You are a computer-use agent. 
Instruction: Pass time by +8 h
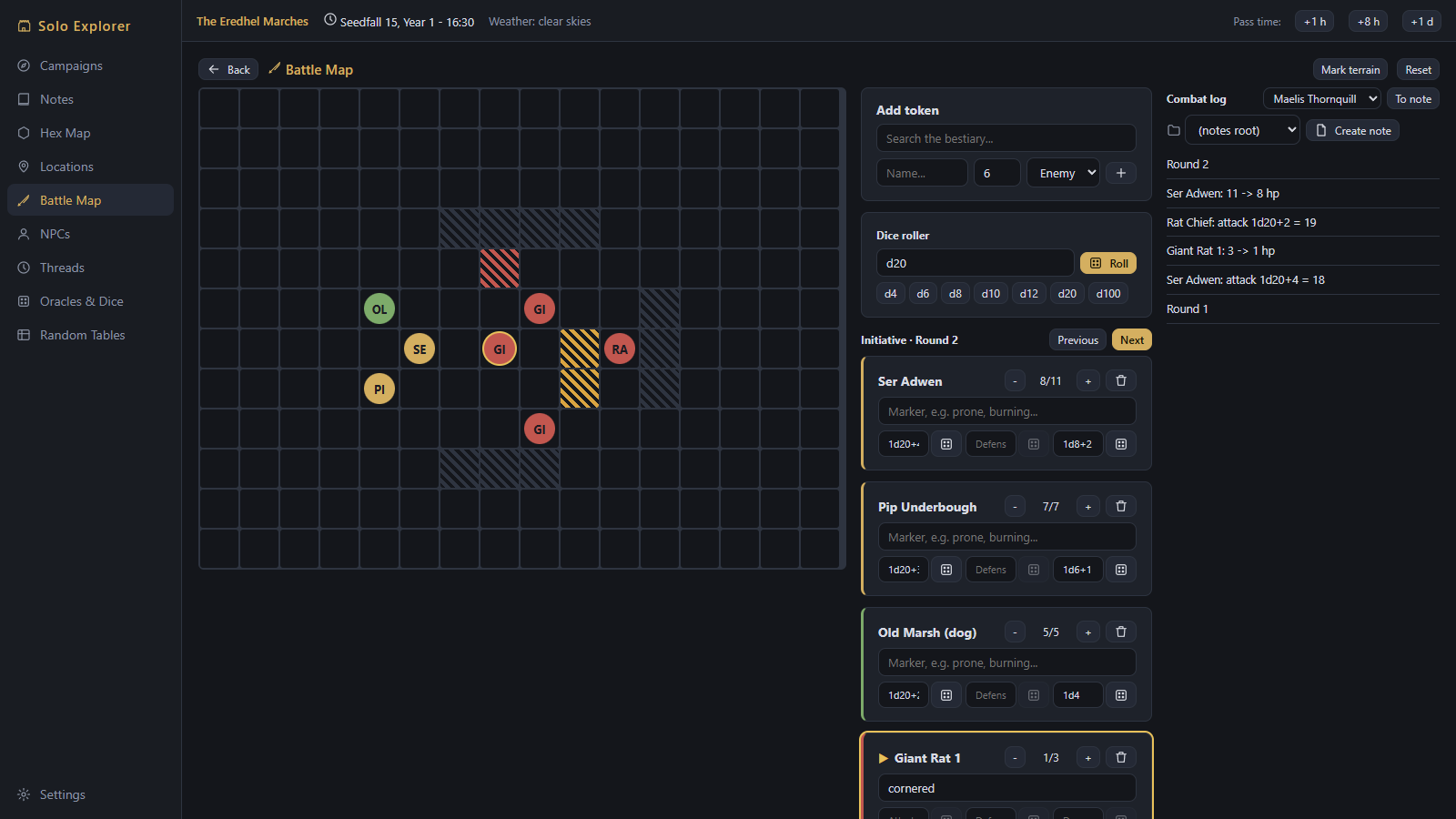[x=1369, y=21]
